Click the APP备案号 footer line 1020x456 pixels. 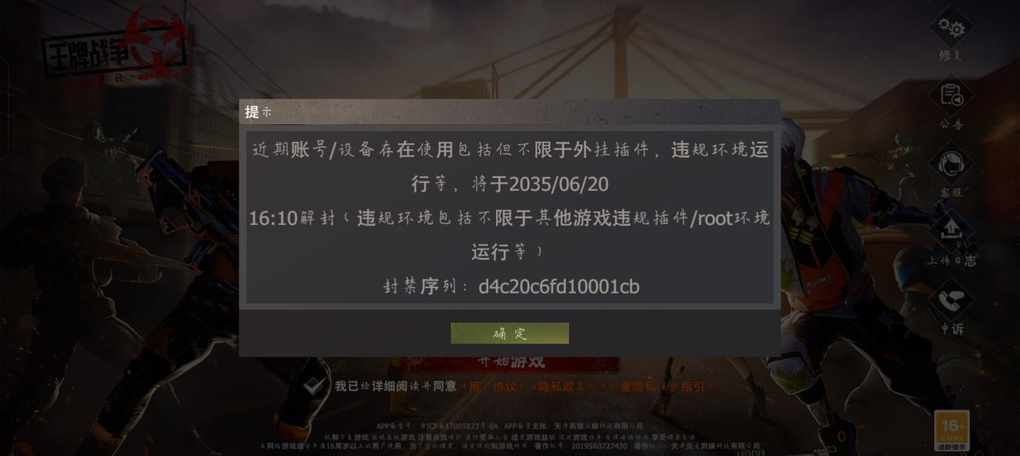tap(511, 426)
